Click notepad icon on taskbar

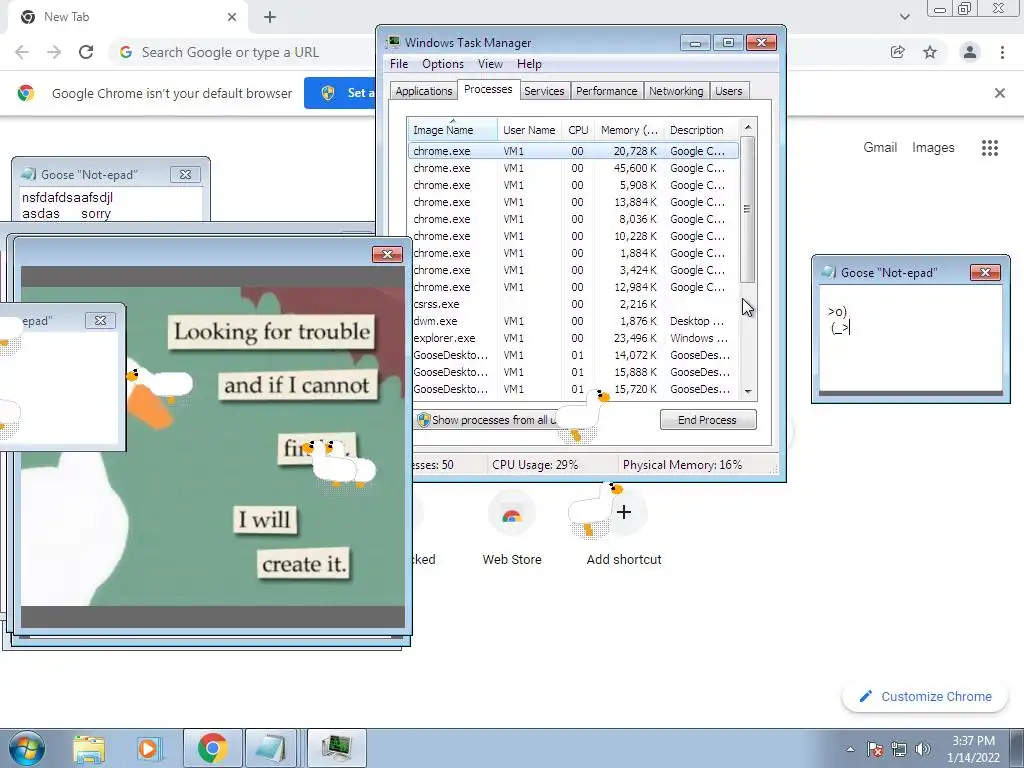(x=270, y=748)
